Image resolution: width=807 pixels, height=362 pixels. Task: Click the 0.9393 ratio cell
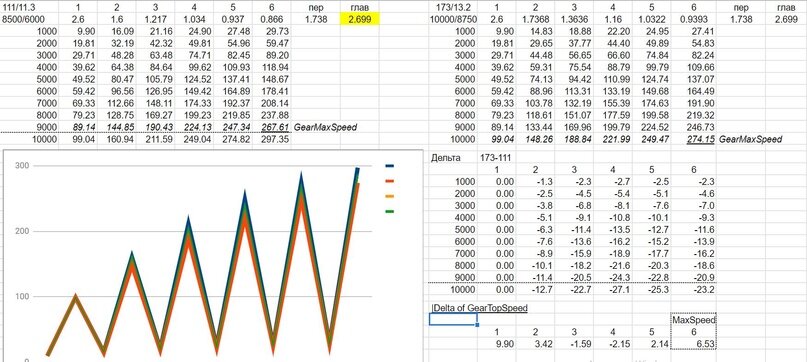click(x=693, y=20)
